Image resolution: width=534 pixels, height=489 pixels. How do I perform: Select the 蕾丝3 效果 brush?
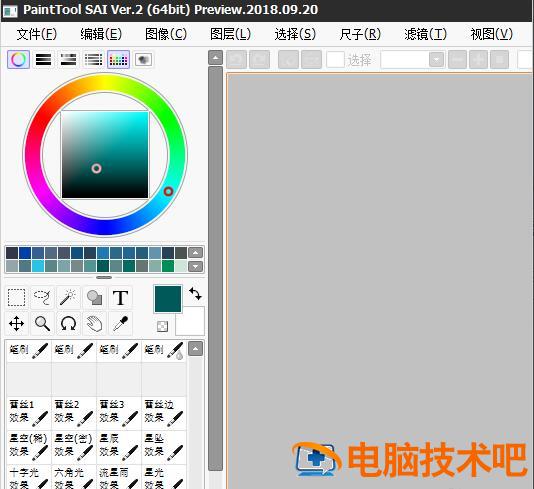[119, 413]
